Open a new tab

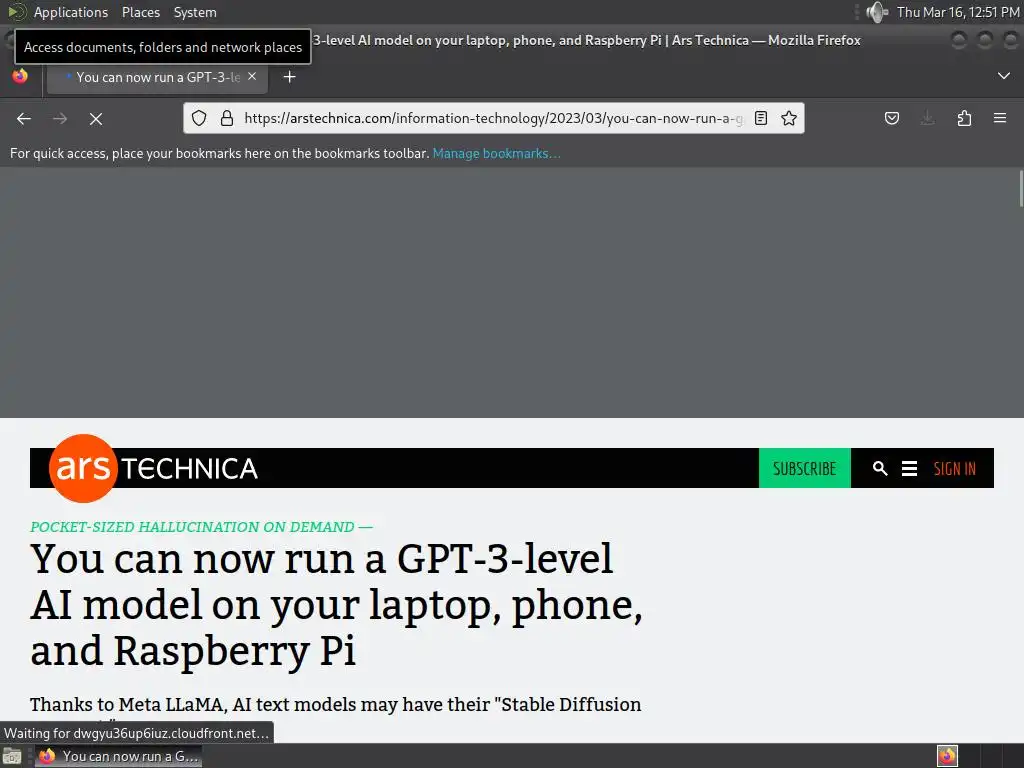(x=289, y=77)
